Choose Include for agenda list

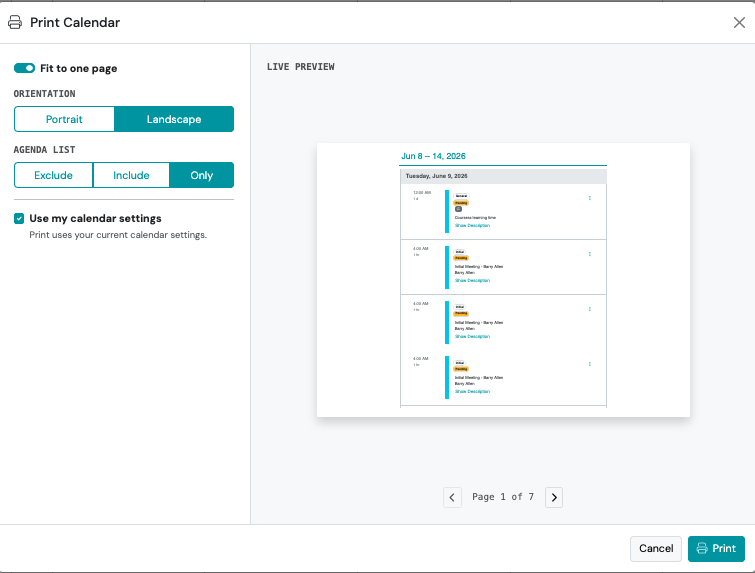point(131,175)
